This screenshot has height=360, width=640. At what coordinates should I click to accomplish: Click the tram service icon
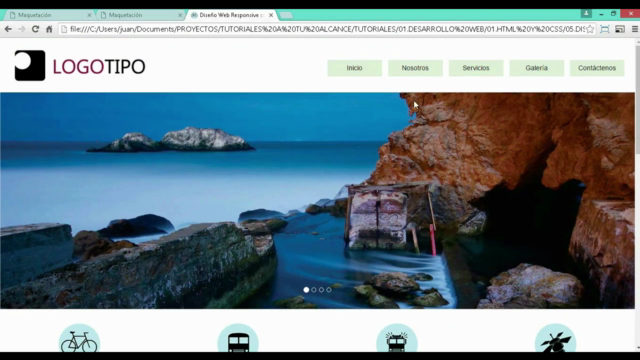coord(397,339)
